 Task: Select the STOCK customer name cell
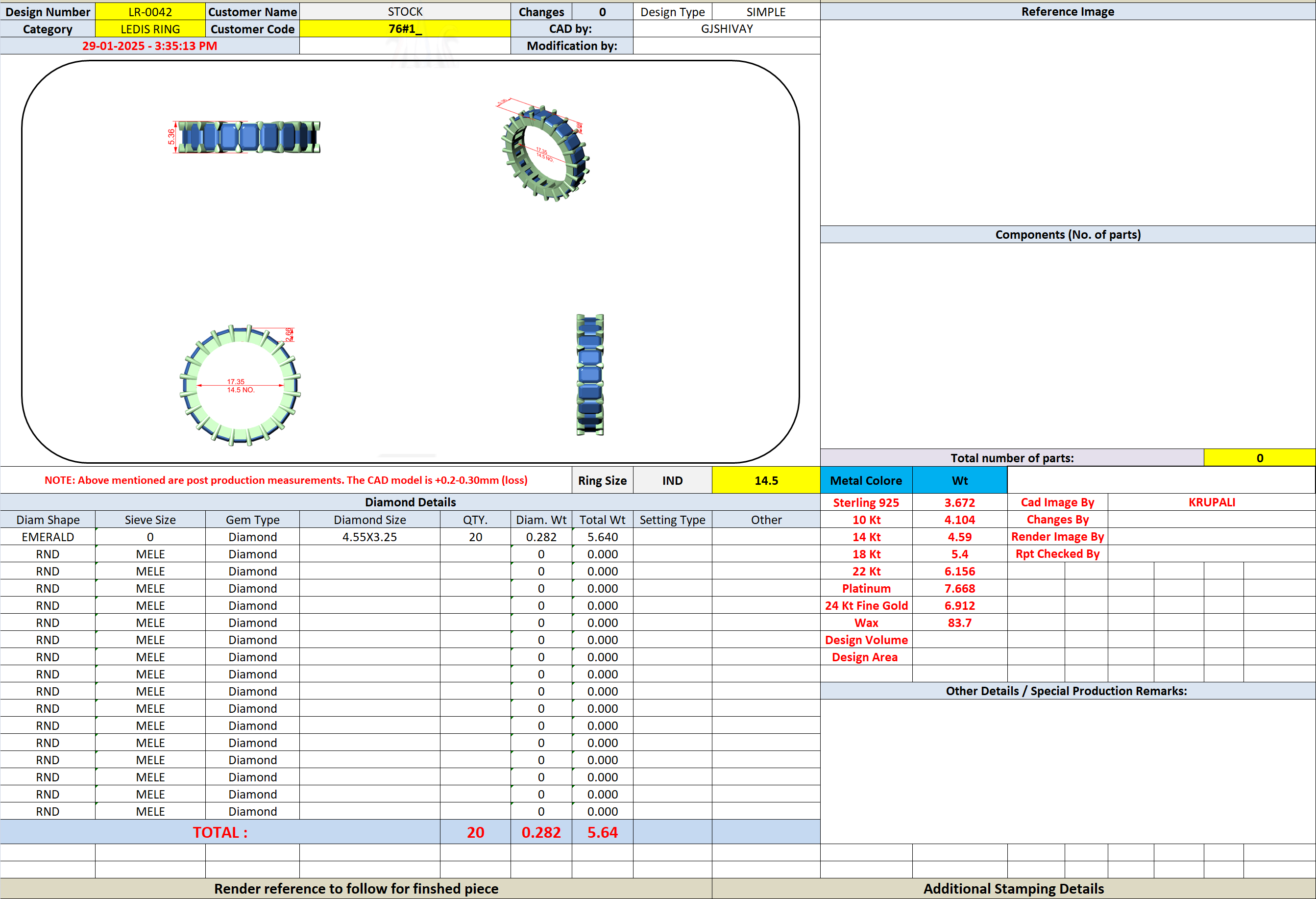point(405,12)
